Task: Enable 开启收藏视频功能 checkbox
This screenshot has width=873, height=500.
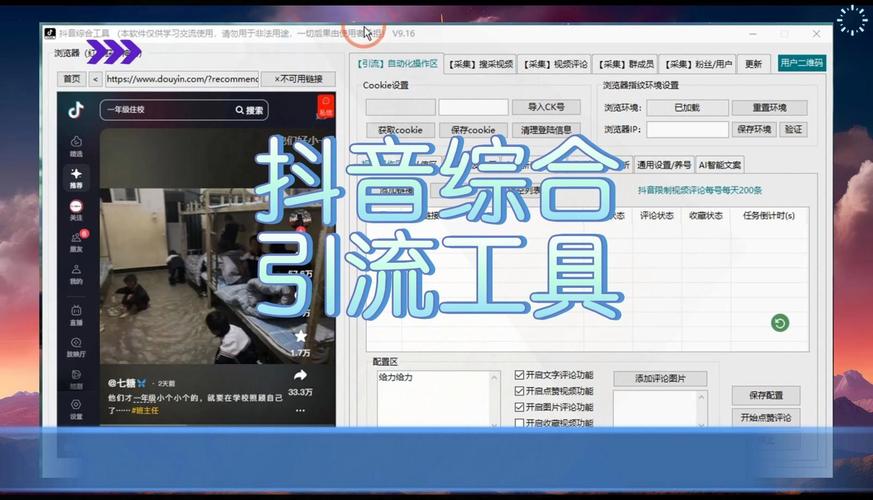Action: 519,423
